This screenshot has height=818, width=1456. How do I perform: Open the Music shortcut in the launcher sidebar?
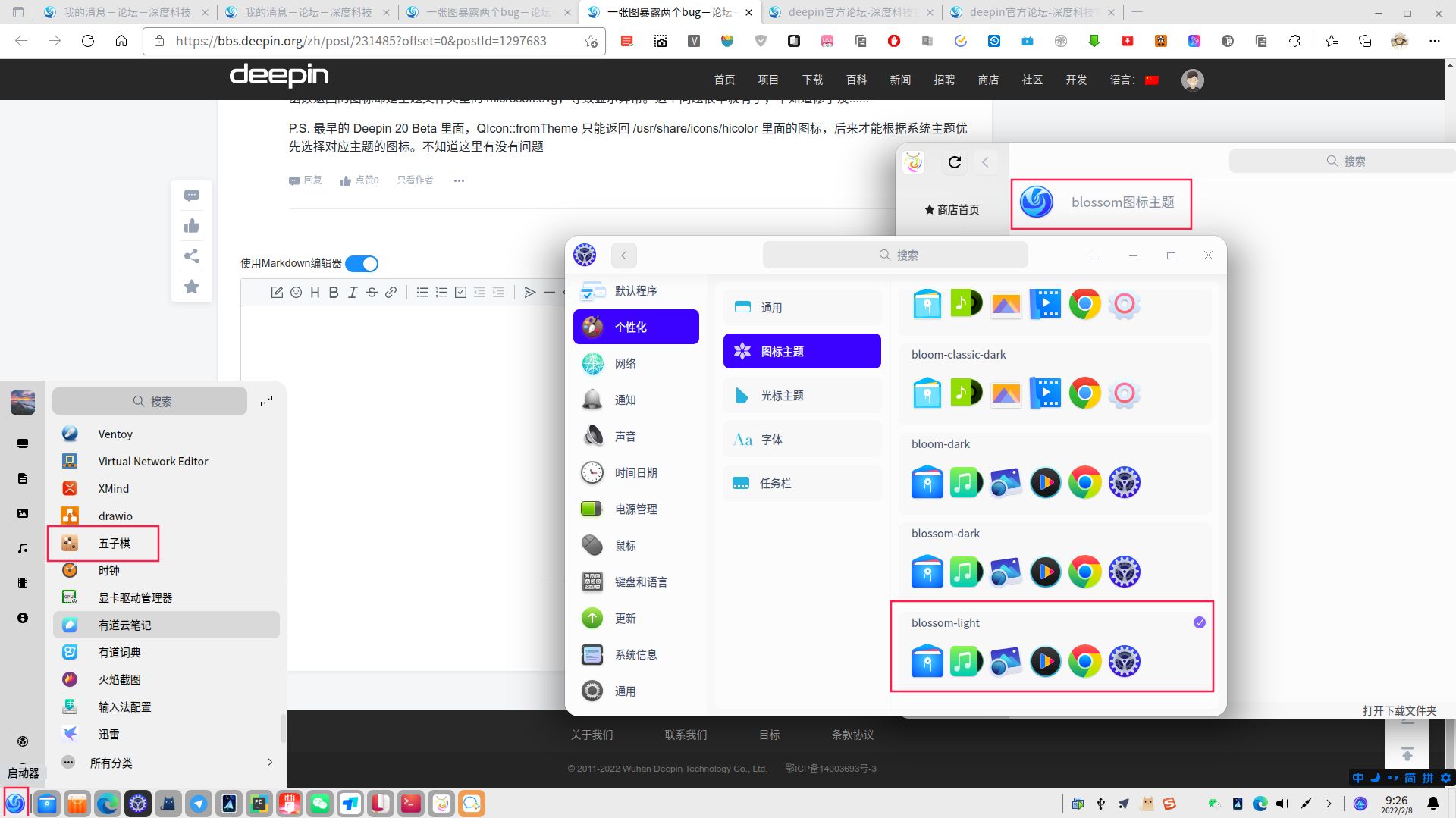pos(23,548)
